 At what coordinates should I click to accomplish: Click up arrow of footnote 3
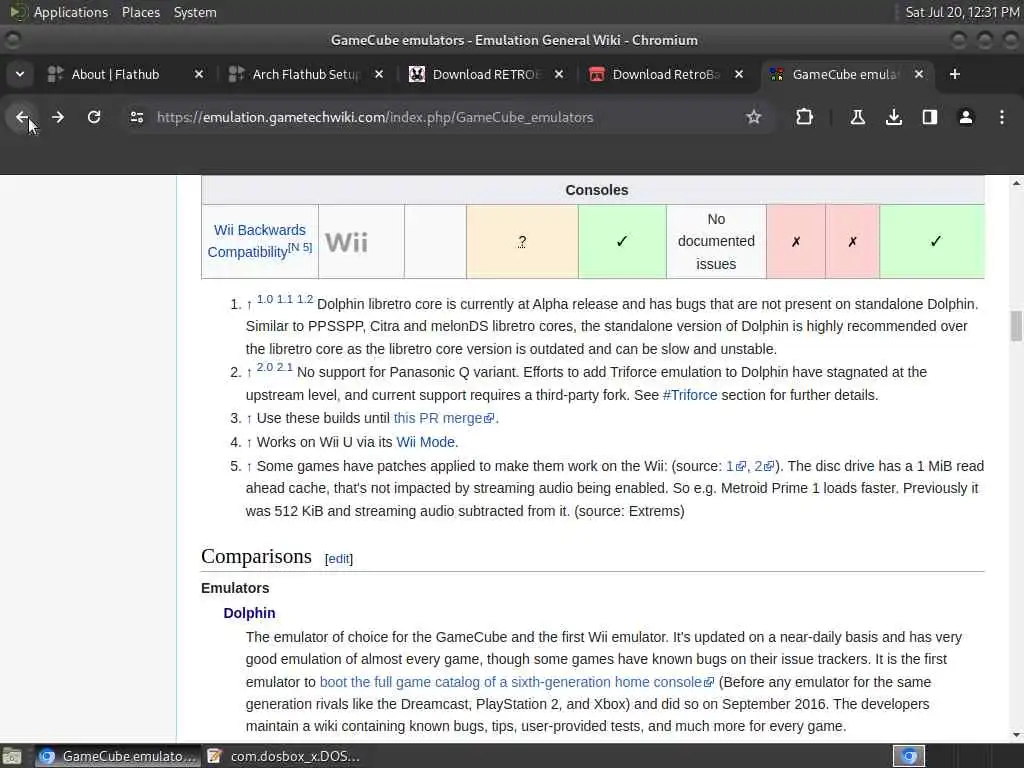coord(249,418)
